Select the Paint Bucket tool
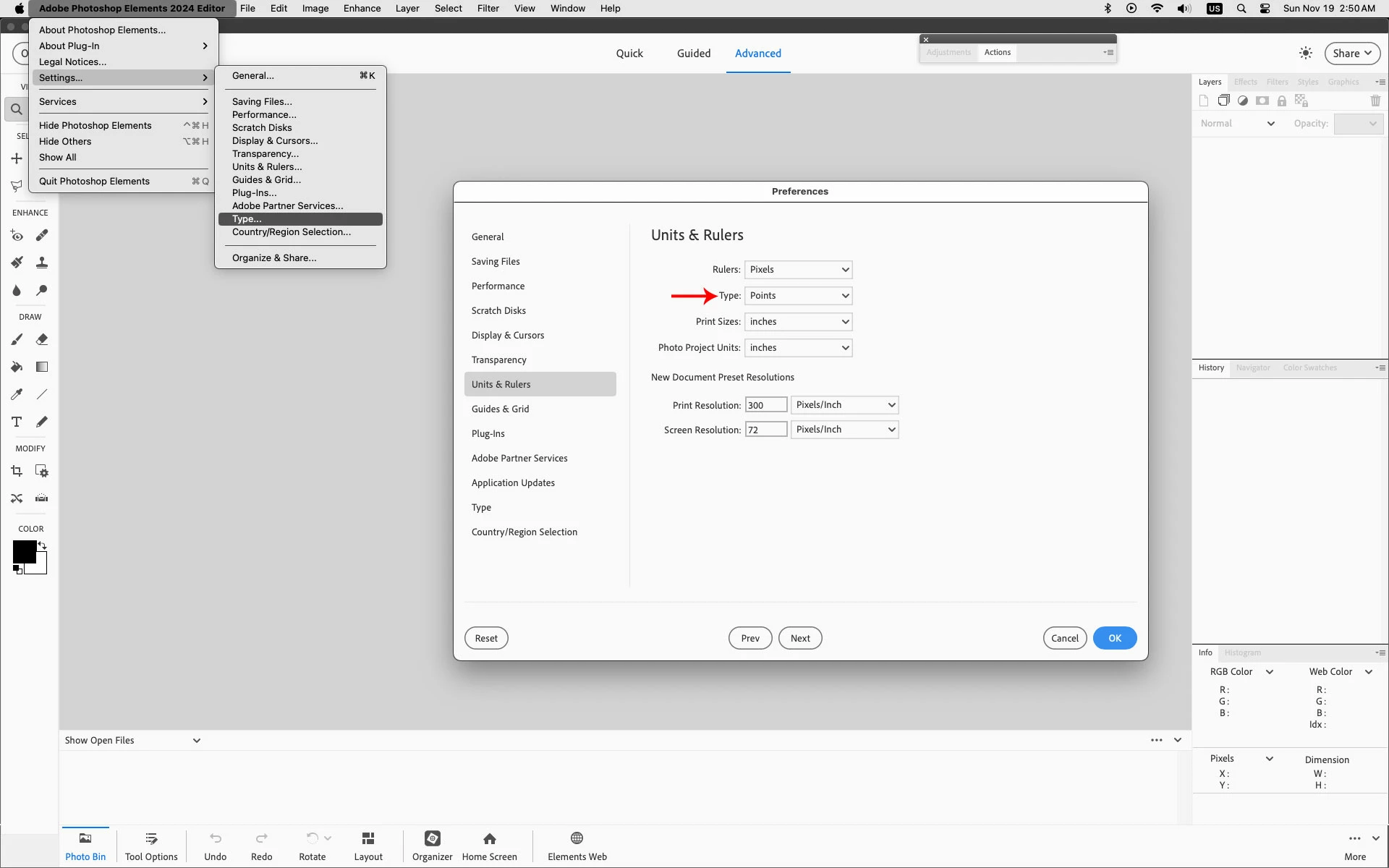 (x=17, y=367)
